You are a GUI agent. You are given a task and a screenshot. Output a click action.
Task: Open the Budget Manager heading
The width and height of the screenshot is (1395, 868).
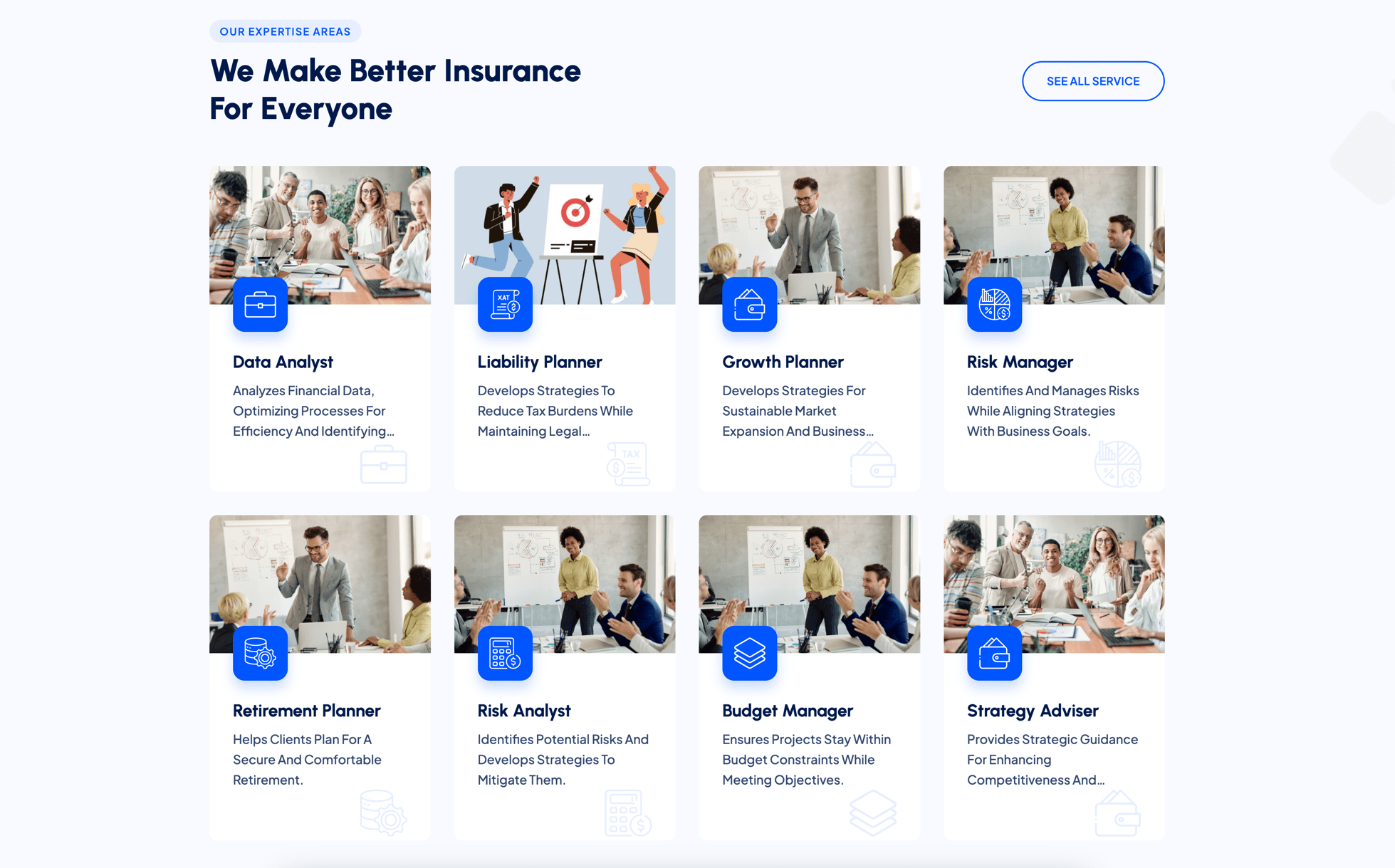788,711
